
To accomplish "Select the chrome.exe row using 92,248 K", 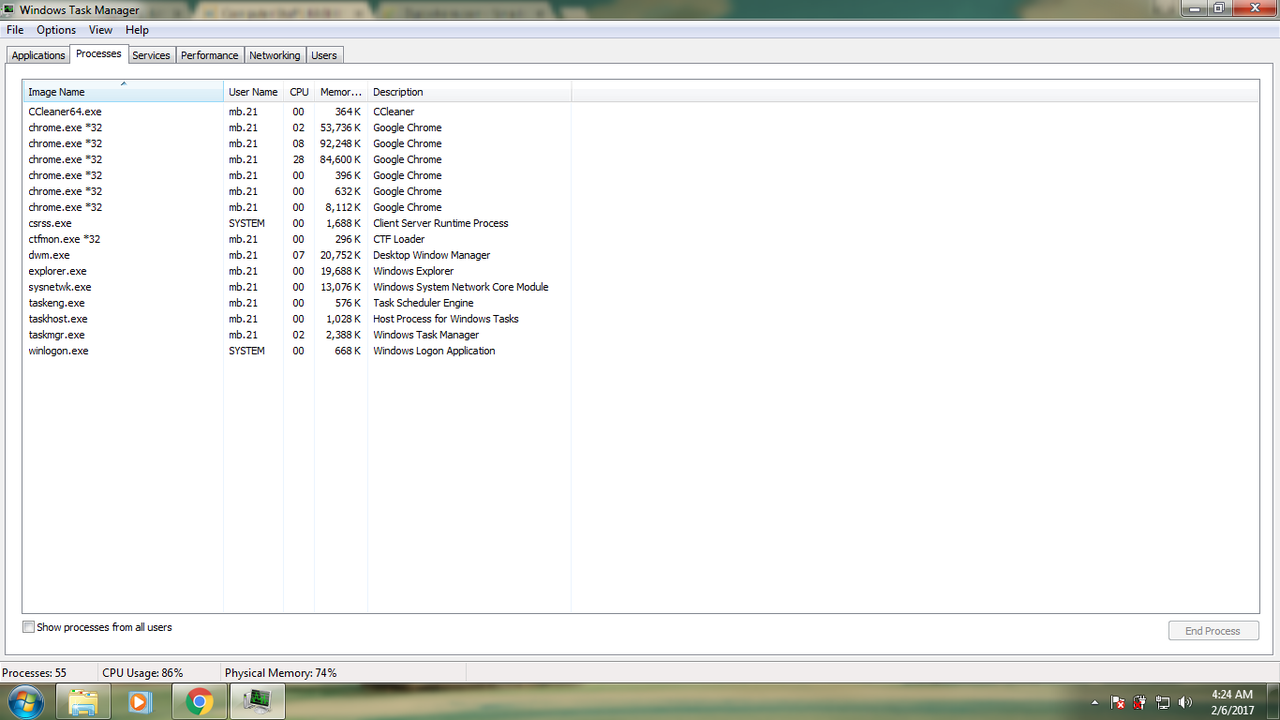I will click(297, 144).
